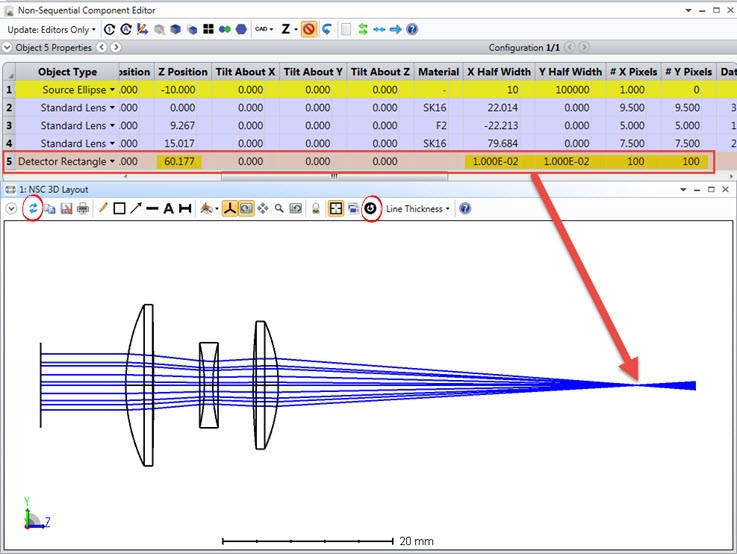Open Source Ellipse object type dropdown
Screen dimensions: 737x554
pyautogui.click(x=112, y=90)
